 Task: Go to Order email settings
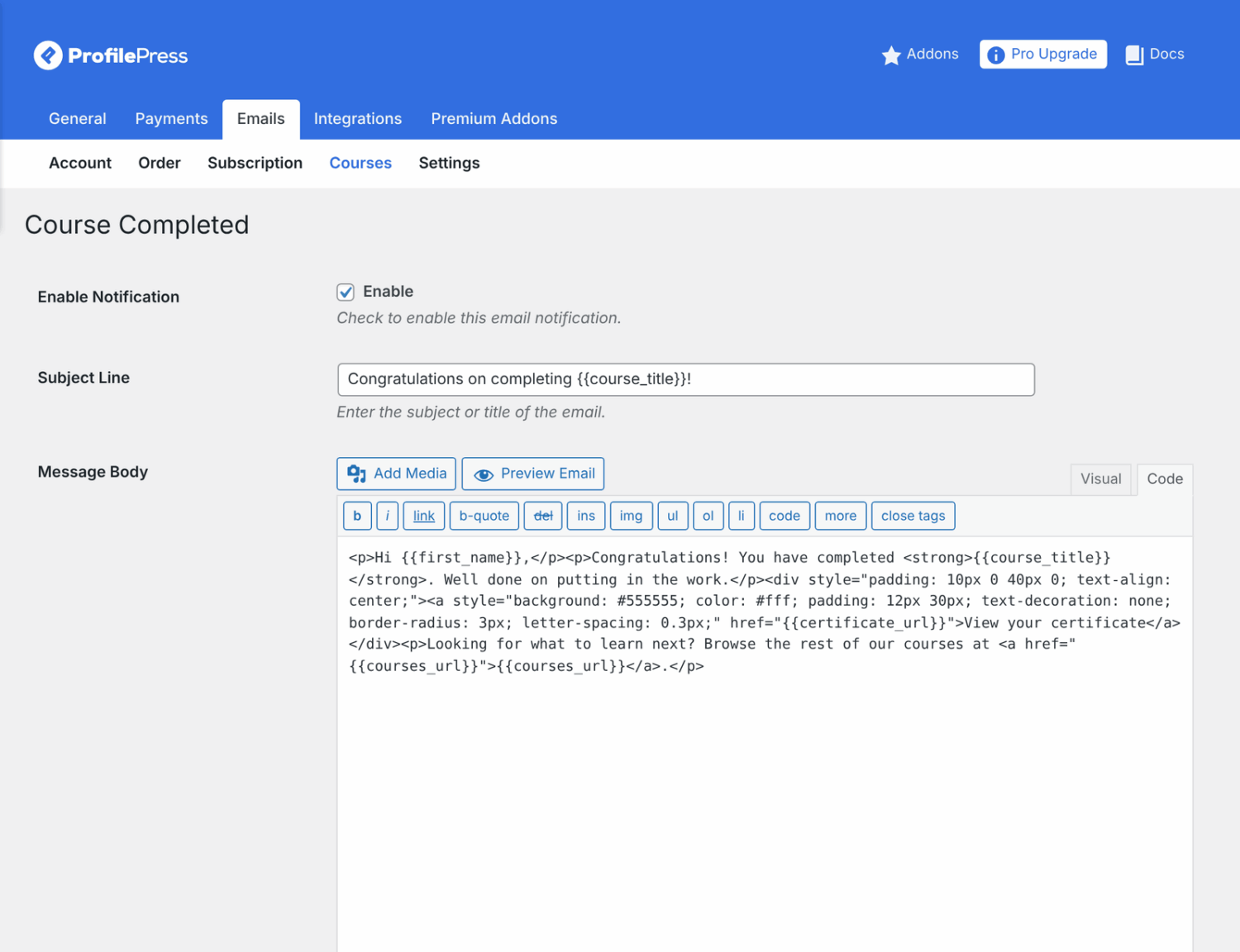pyautogui.click(x=160, y=164)
